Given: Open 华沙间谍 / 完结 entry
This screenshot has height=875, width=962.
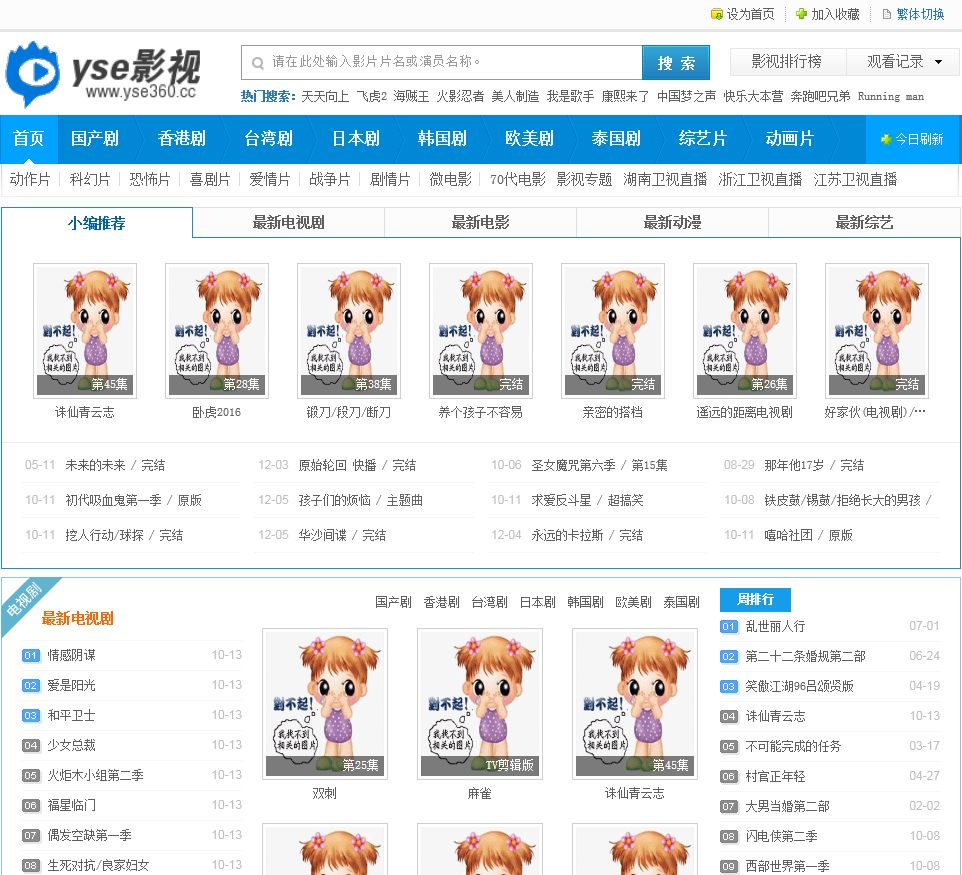Looking at the screenshot, I should [342, 535].
